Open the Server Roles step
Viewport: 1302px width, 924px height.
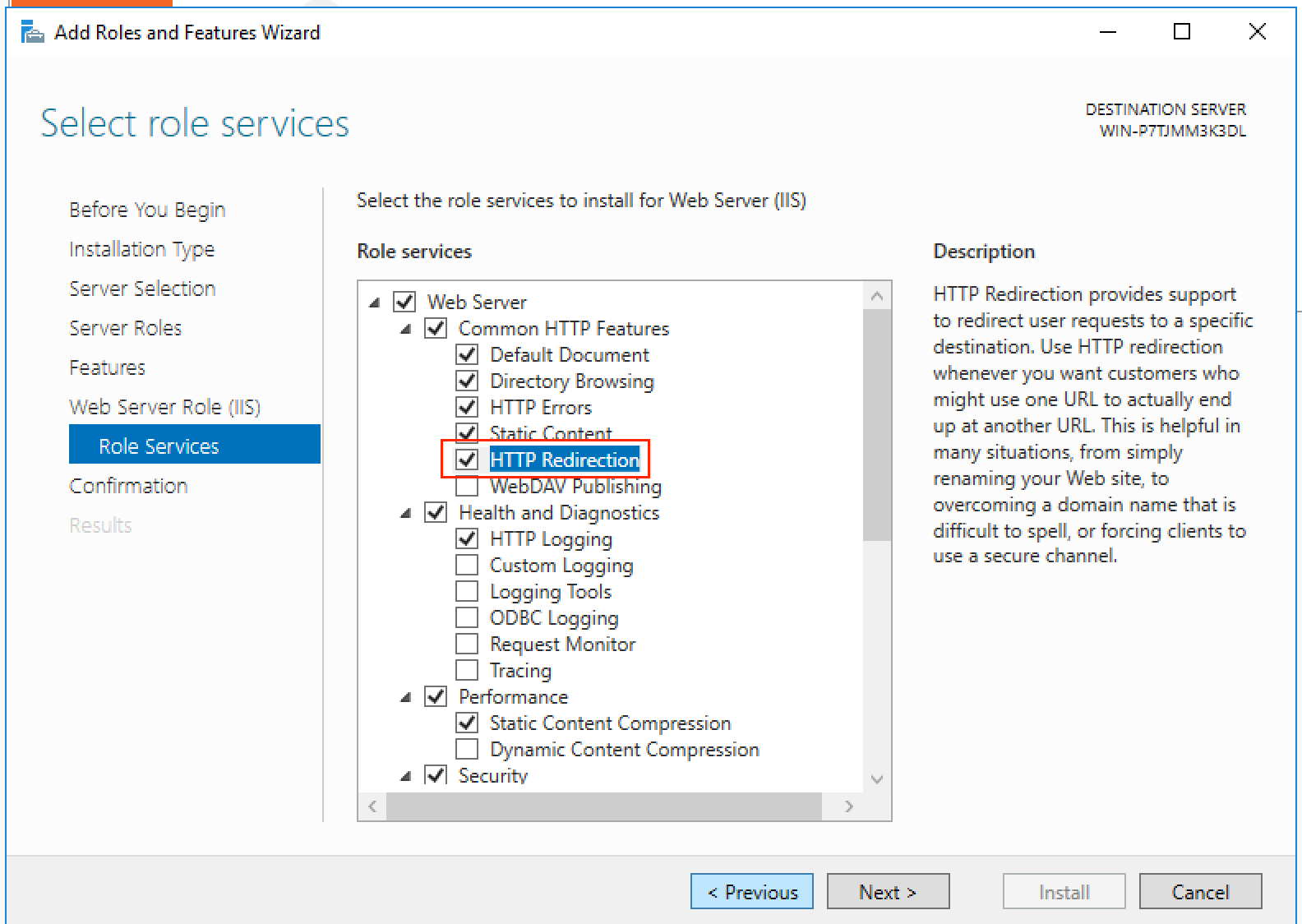click(125, 328)
